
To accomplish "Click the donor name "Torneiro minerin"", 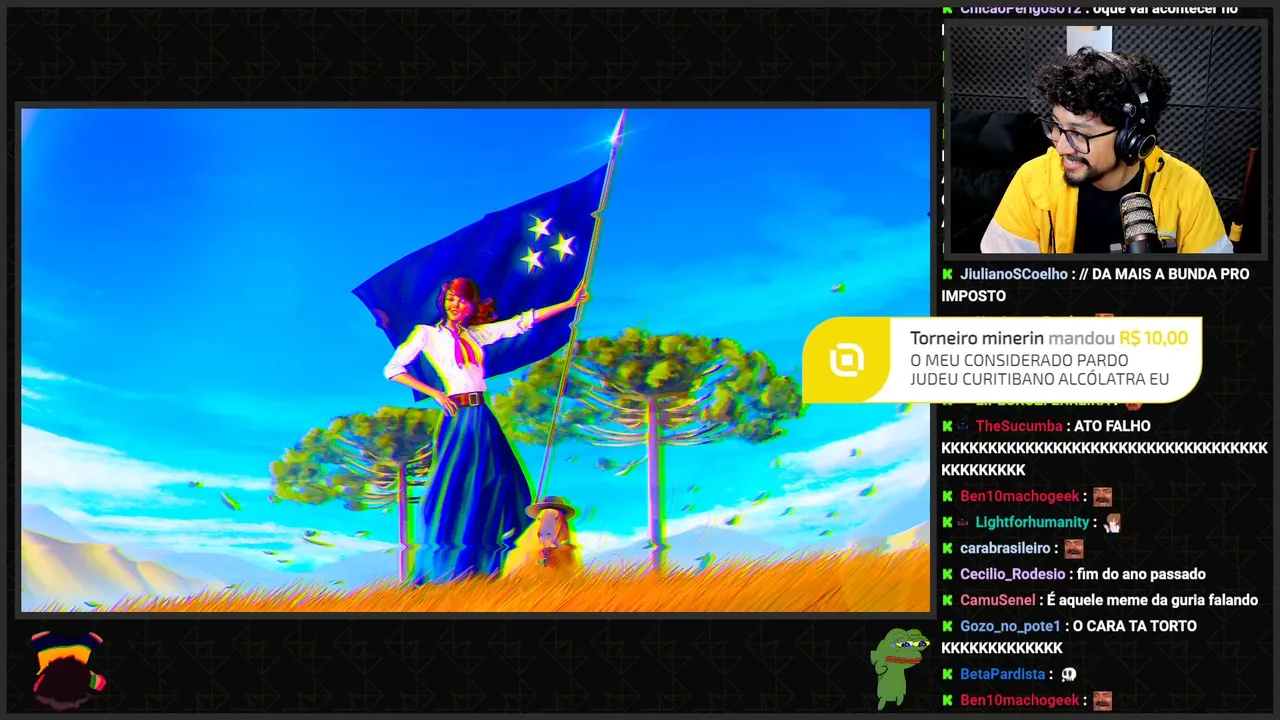I will click(x=976, y=338).
